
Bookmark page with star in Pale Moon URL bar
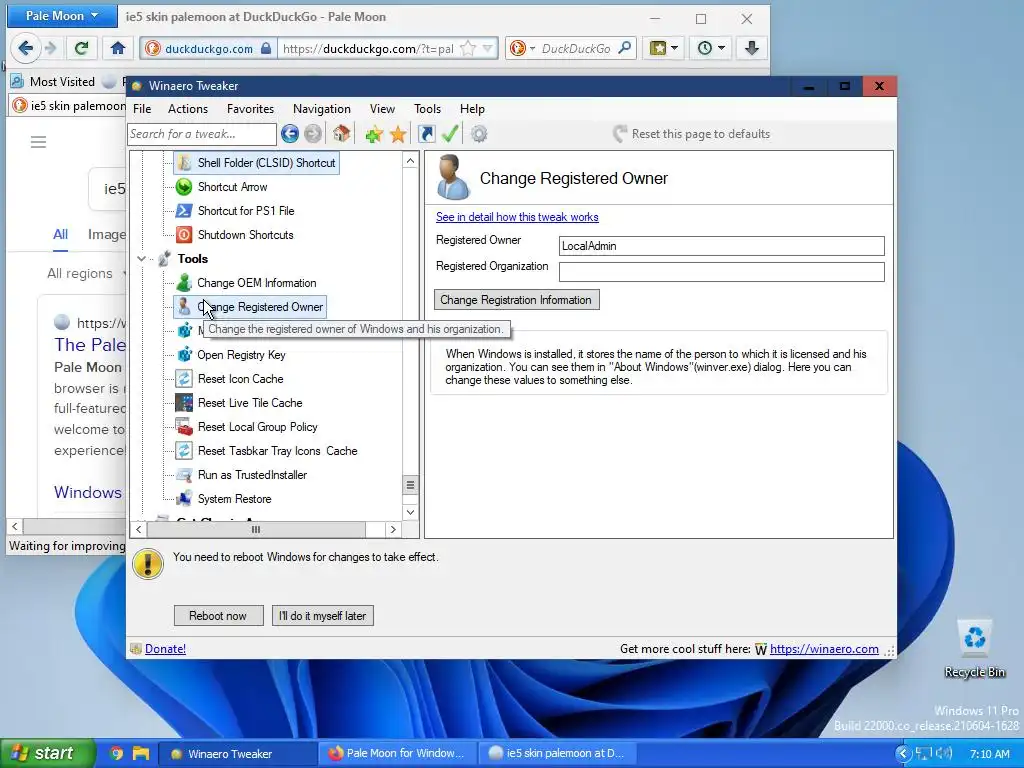point(468,48)
